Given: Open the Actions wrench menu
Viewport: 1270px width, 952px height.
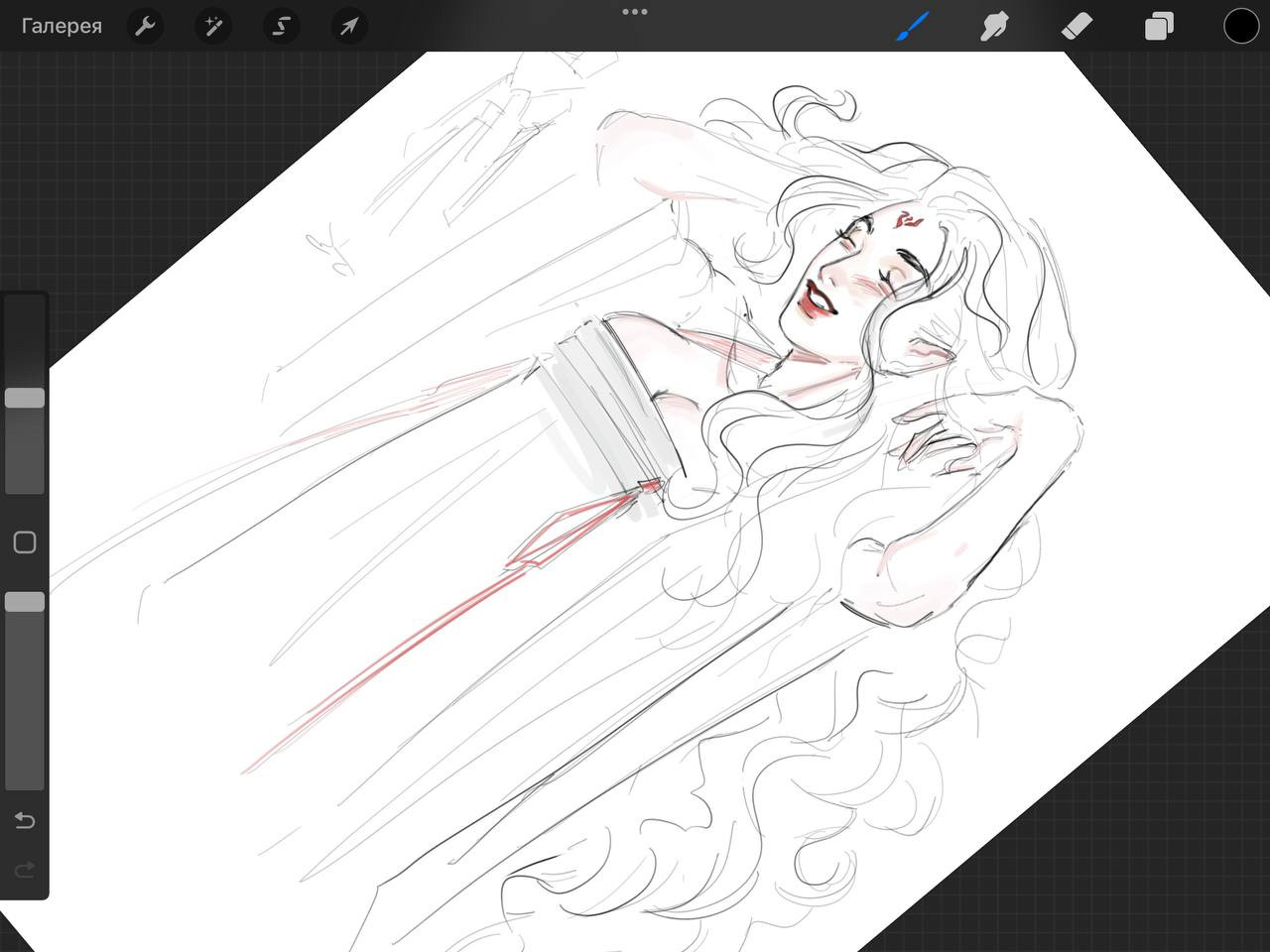Looking at the screenshot, I should pos(145,27).
